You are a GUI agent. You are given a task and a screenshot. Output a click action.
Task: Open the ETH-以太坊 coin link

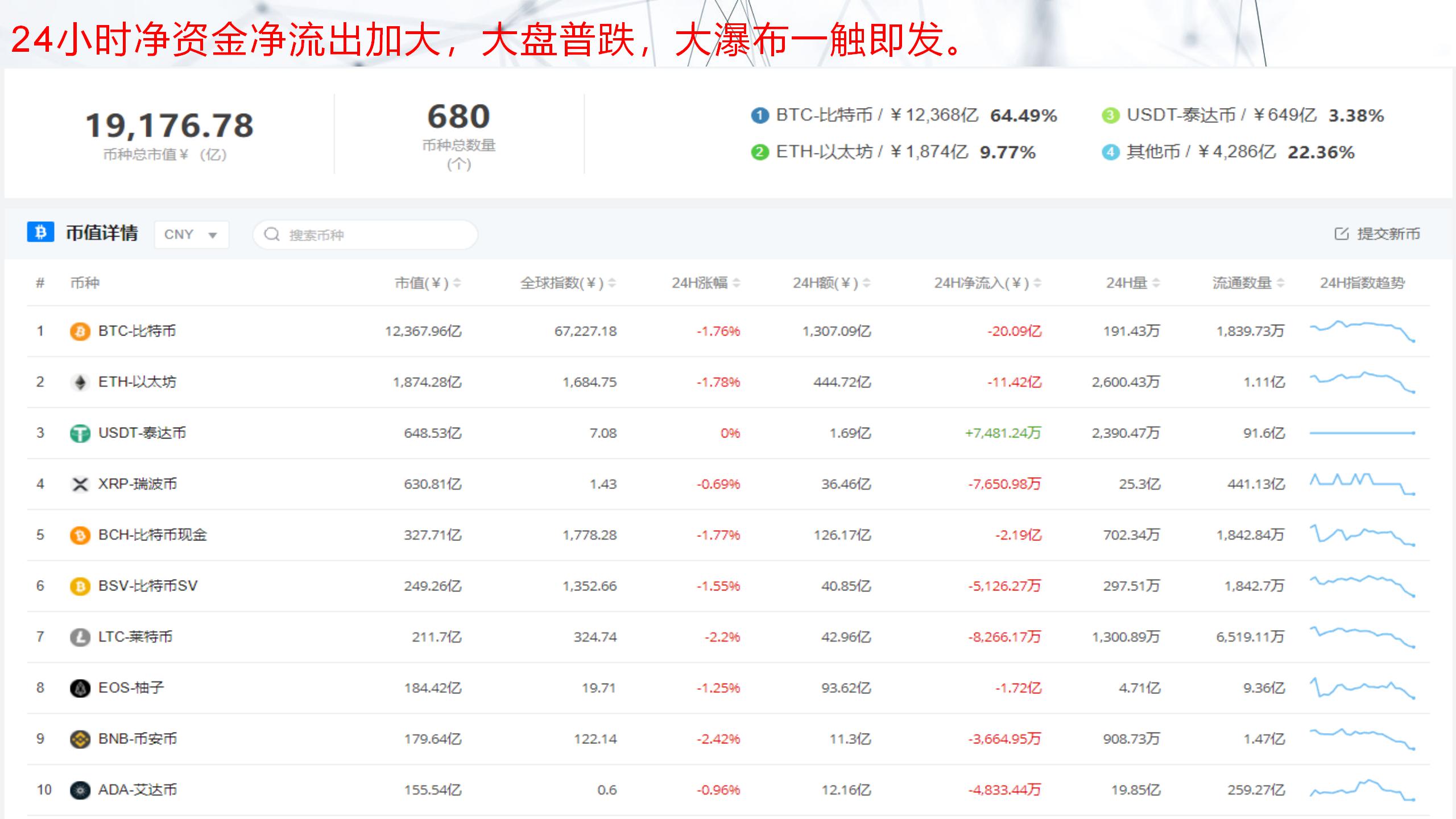(x=137, y=382)
